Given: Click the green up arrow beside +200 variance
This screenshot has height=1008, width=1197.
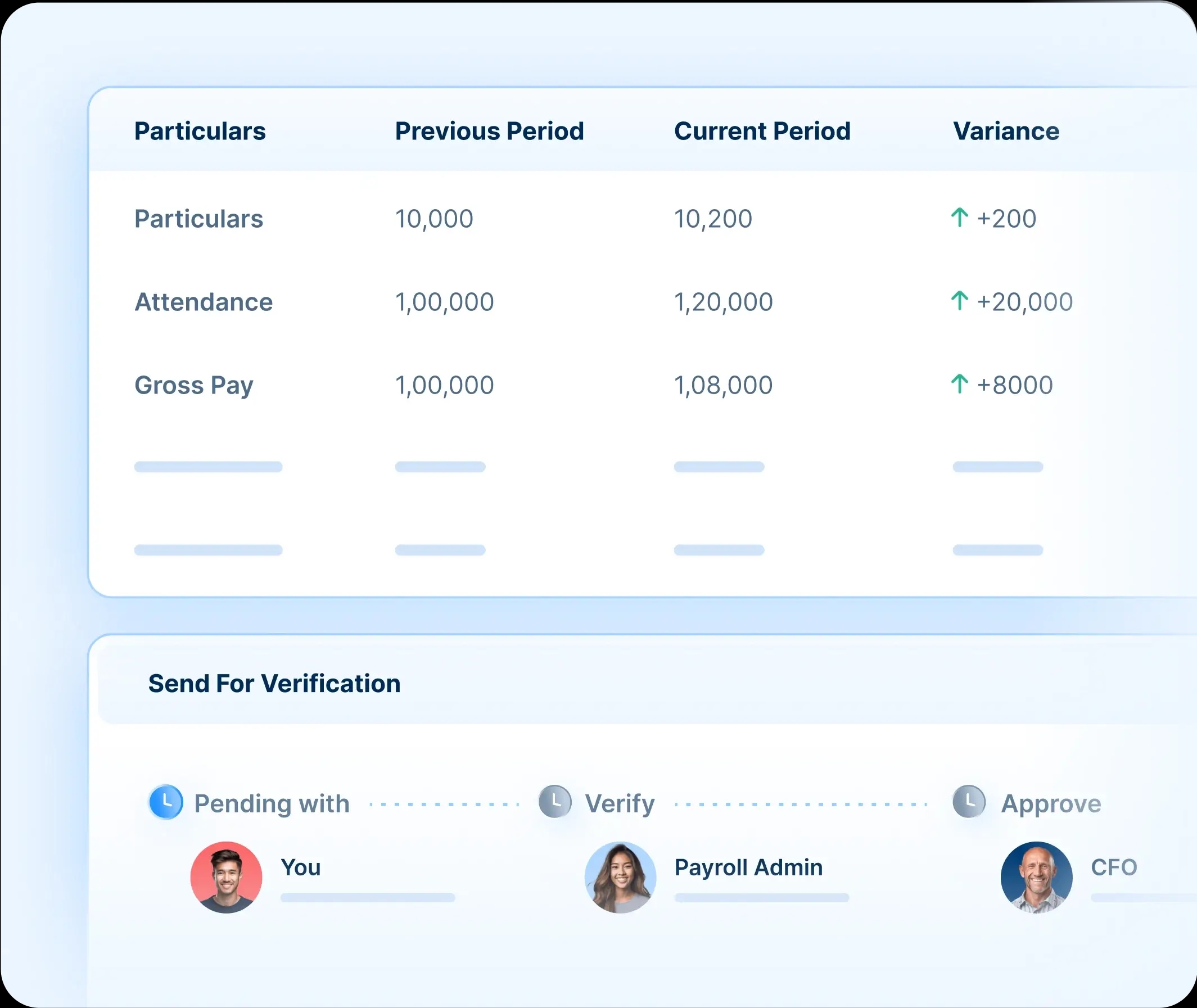Looking at the screenshot, I should pos(961,218).
